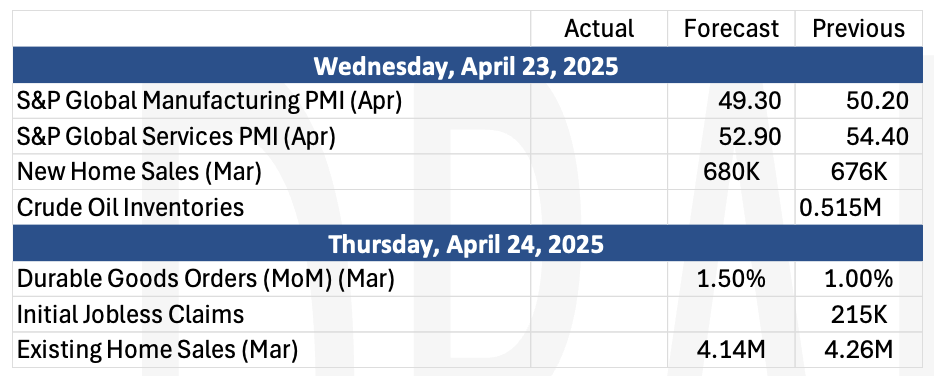
Task: Click the 54.40 previous value
Action: [877, 136]
